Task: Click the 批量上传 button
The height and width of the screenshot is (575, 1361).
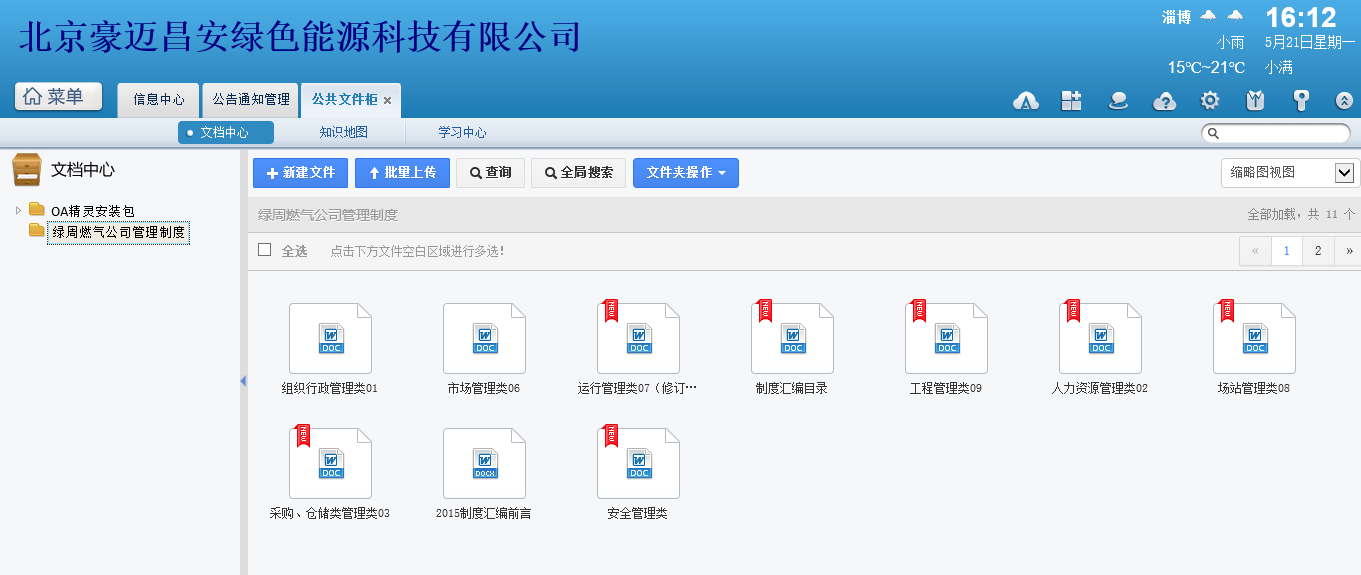Action: tap(403, 172)
